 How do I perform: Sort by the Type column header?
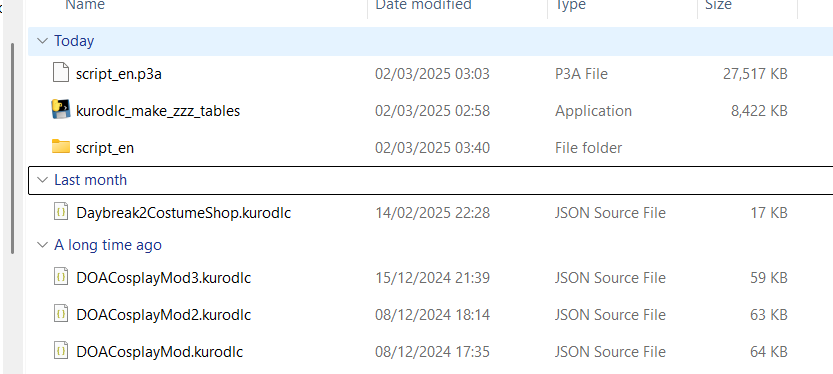click(570, 5)
